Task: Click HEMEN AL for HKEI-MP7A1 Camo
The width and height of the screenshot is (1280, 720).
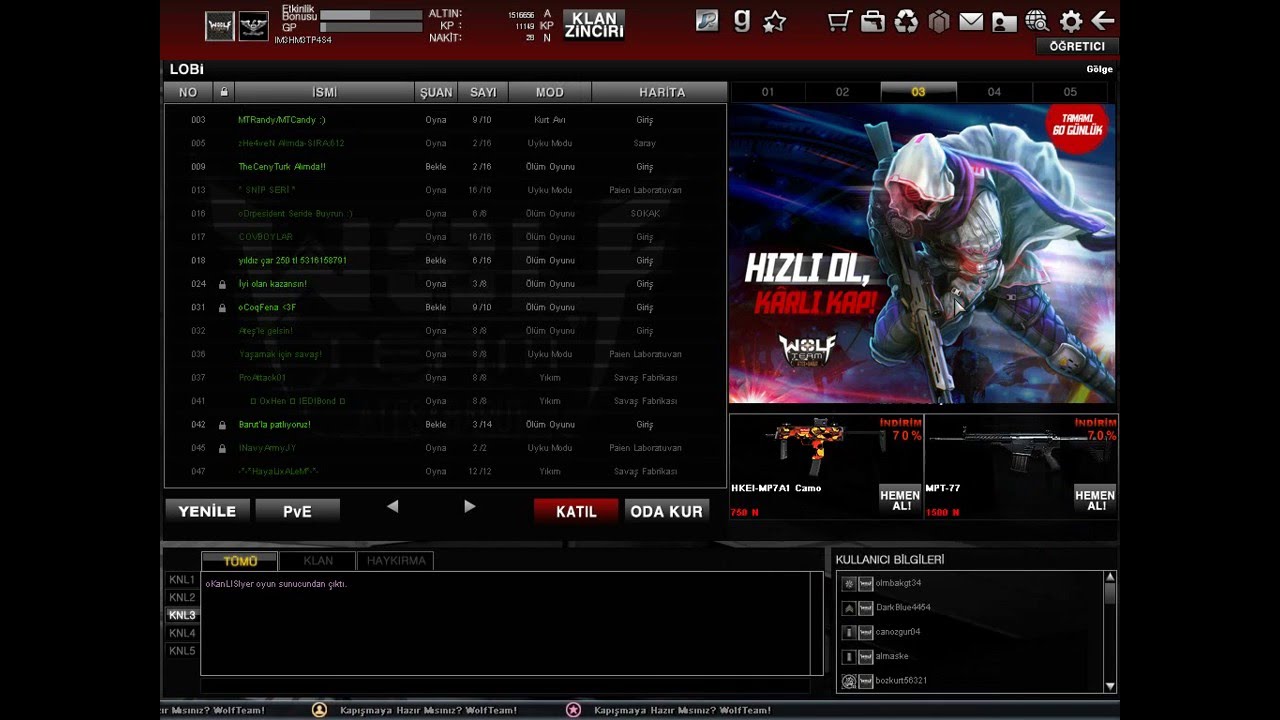Action: click(x=901, y=500)
